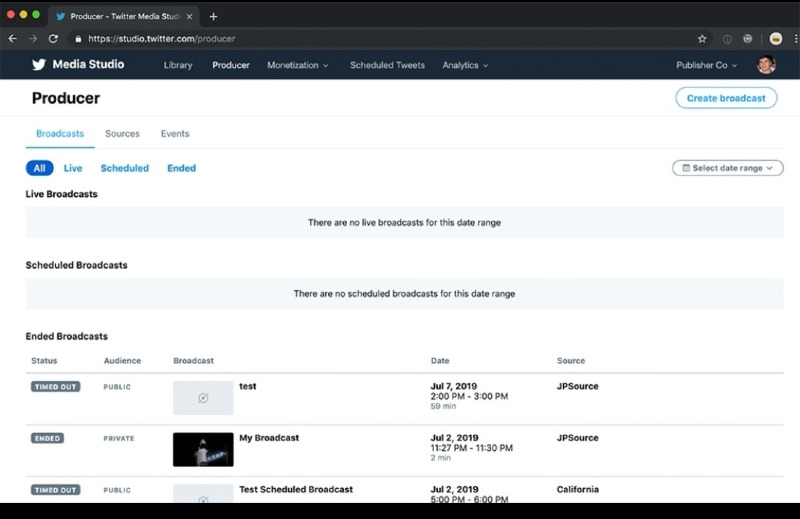Click TIMED OUT badge for Test Scheduled Broadcast
800x519 pixels.
click(56, 490)
